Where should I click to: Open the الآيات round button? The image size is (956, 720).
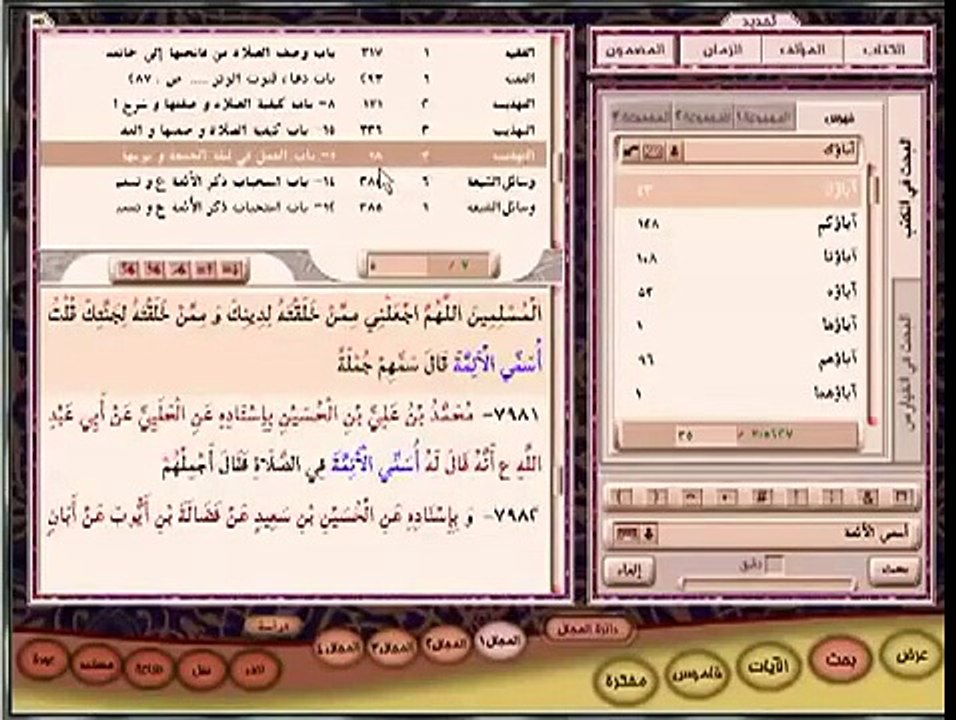point(769,666)
